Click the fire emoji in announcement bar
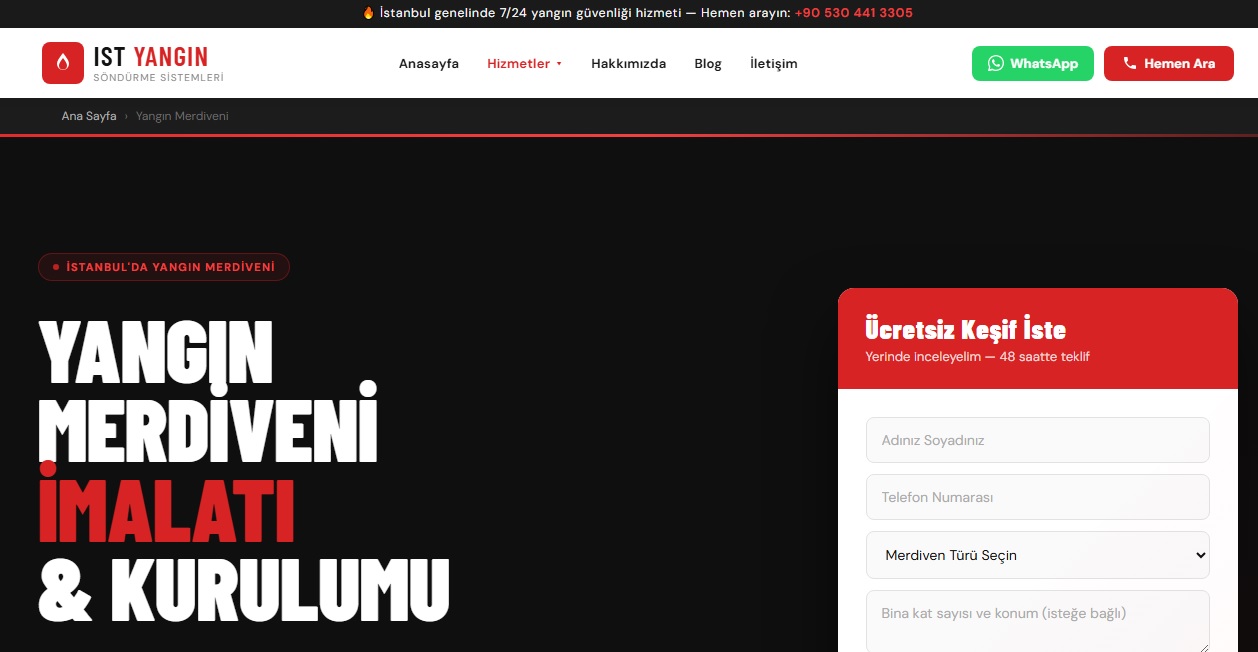Viewport: 1258px width, 652px height. [368, 13]
